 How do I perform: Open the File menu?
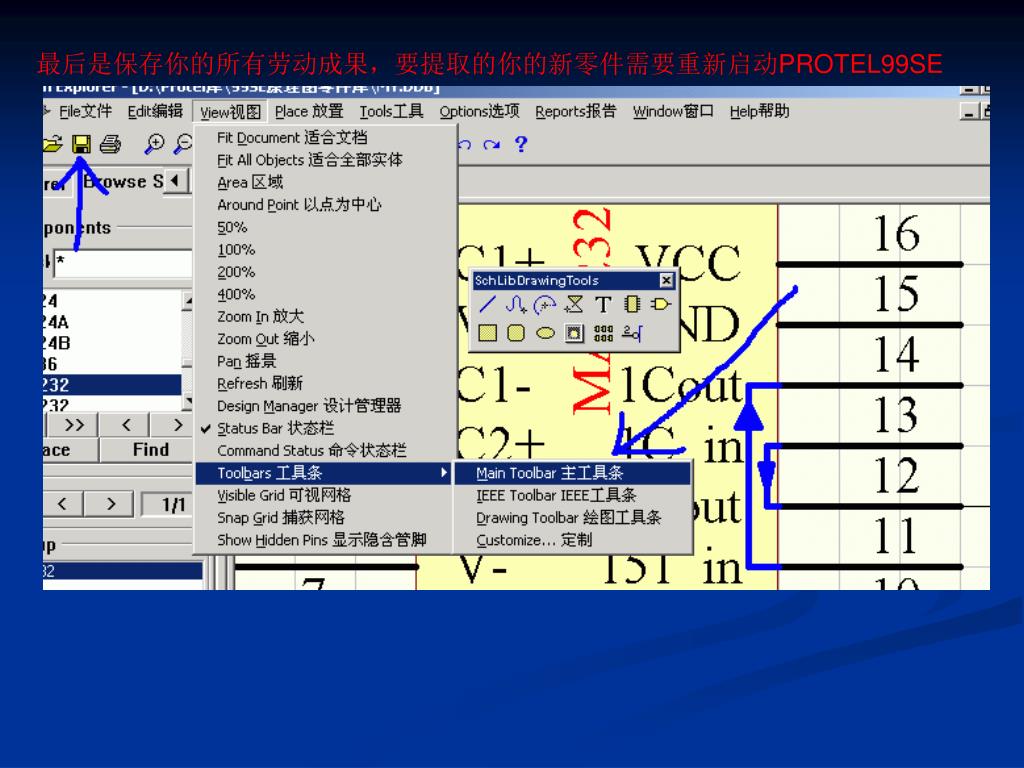pyautogui.click(x=85, y=112)
